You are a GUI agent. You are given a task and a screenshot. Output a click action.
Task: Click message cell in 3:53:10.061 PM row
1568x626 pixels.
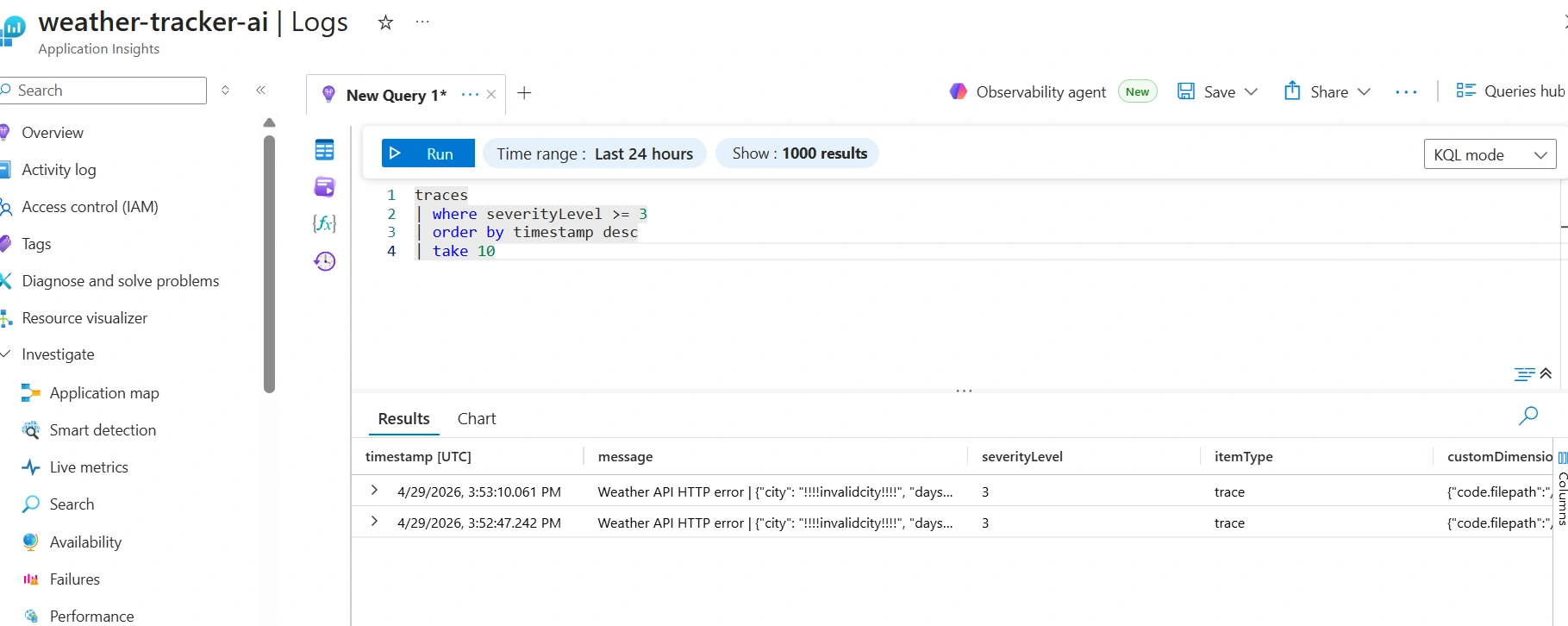point(775,491)
